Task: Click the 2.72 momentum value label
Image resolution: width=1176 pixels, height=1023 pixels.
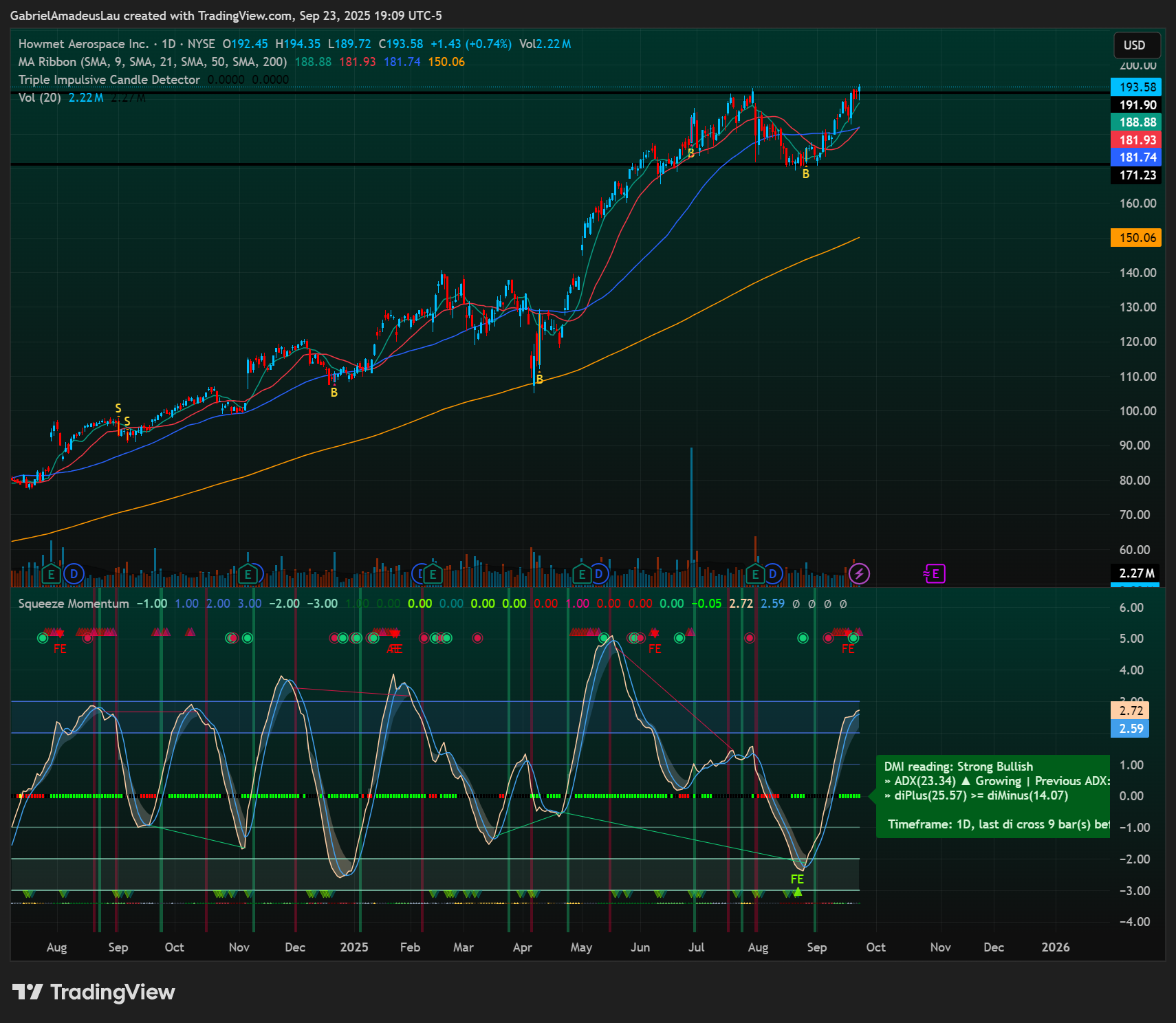Action: [x=1131, y=711]
